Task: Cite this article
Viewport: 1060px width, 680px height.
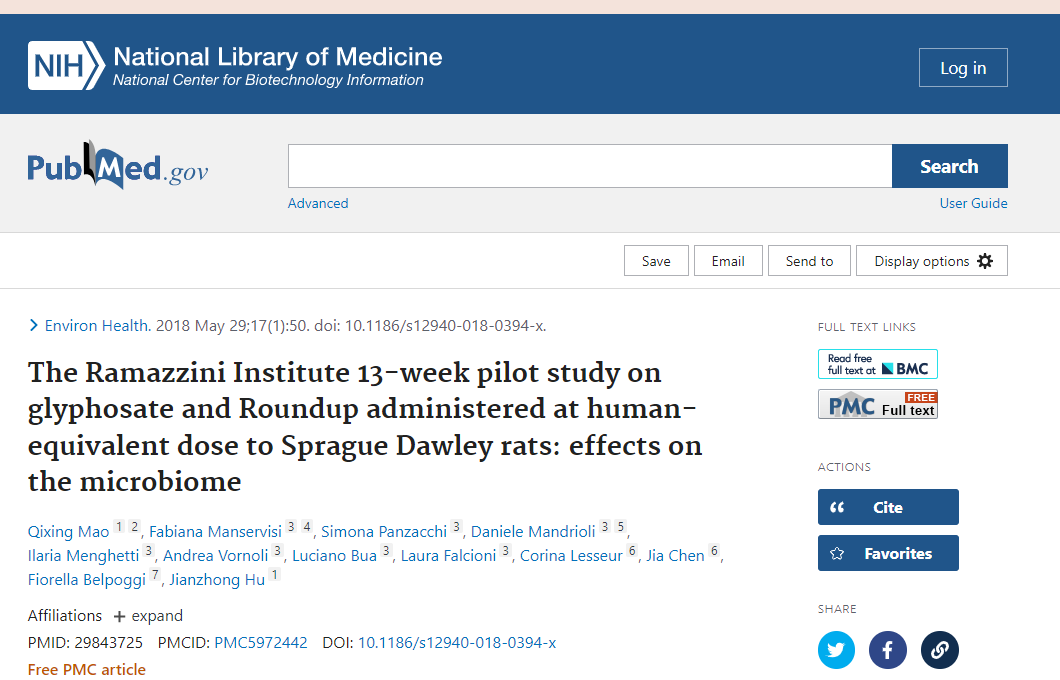Action: click(x=887, y=507)
